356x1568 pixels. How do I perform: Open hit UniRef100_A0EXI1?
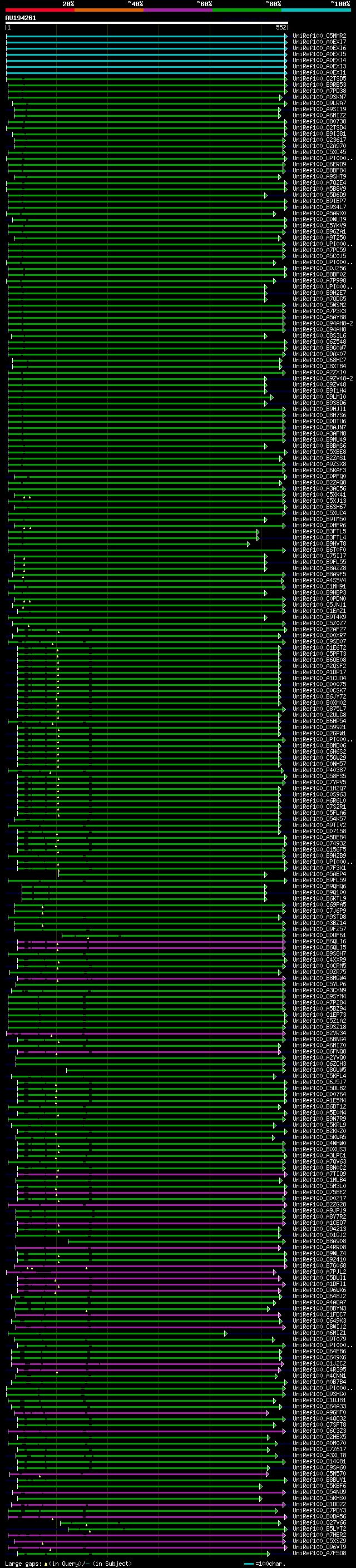click(x=319, y=72)
